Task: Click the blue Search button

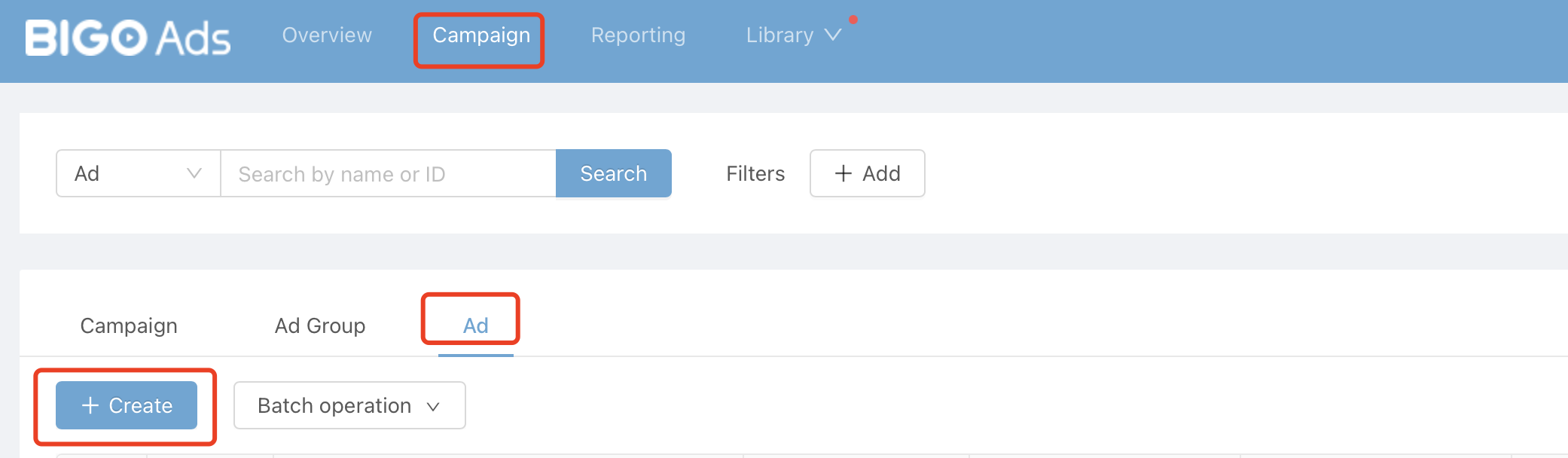Action: click(614, 173)
